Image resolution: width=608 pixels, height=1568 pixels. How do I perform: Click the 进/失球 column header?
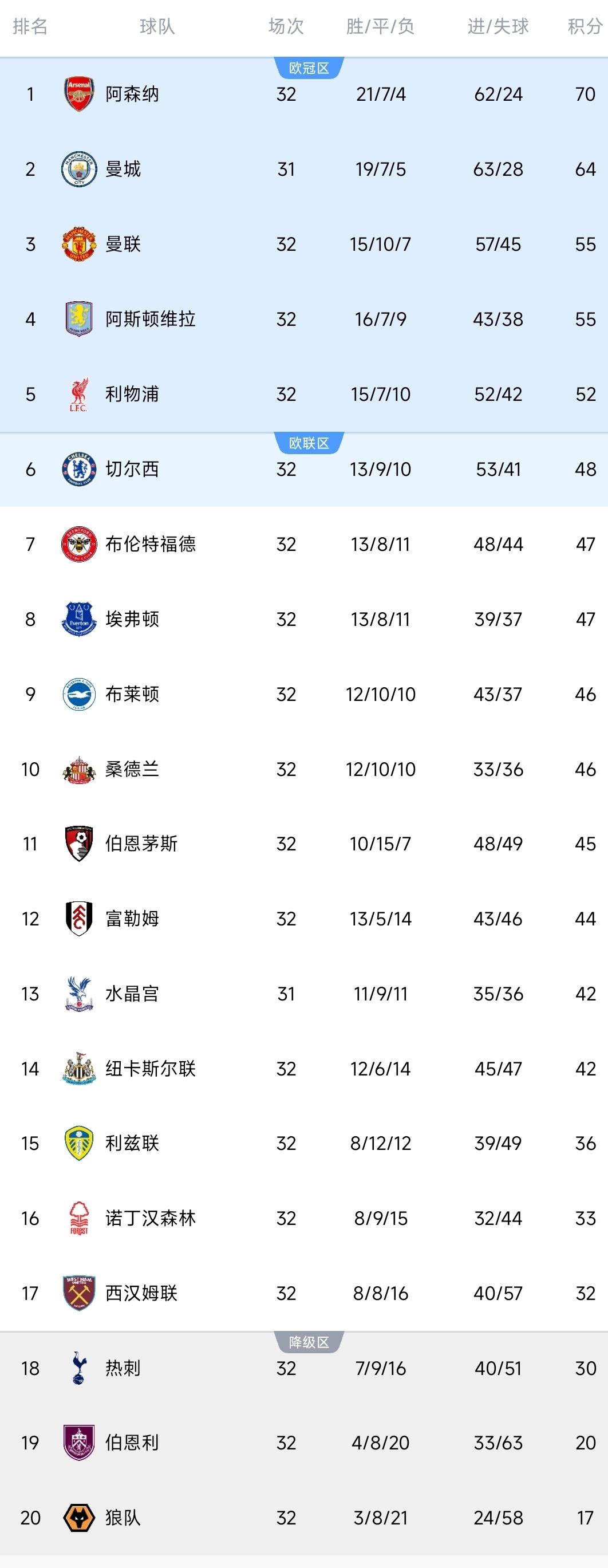click(498, 26)
